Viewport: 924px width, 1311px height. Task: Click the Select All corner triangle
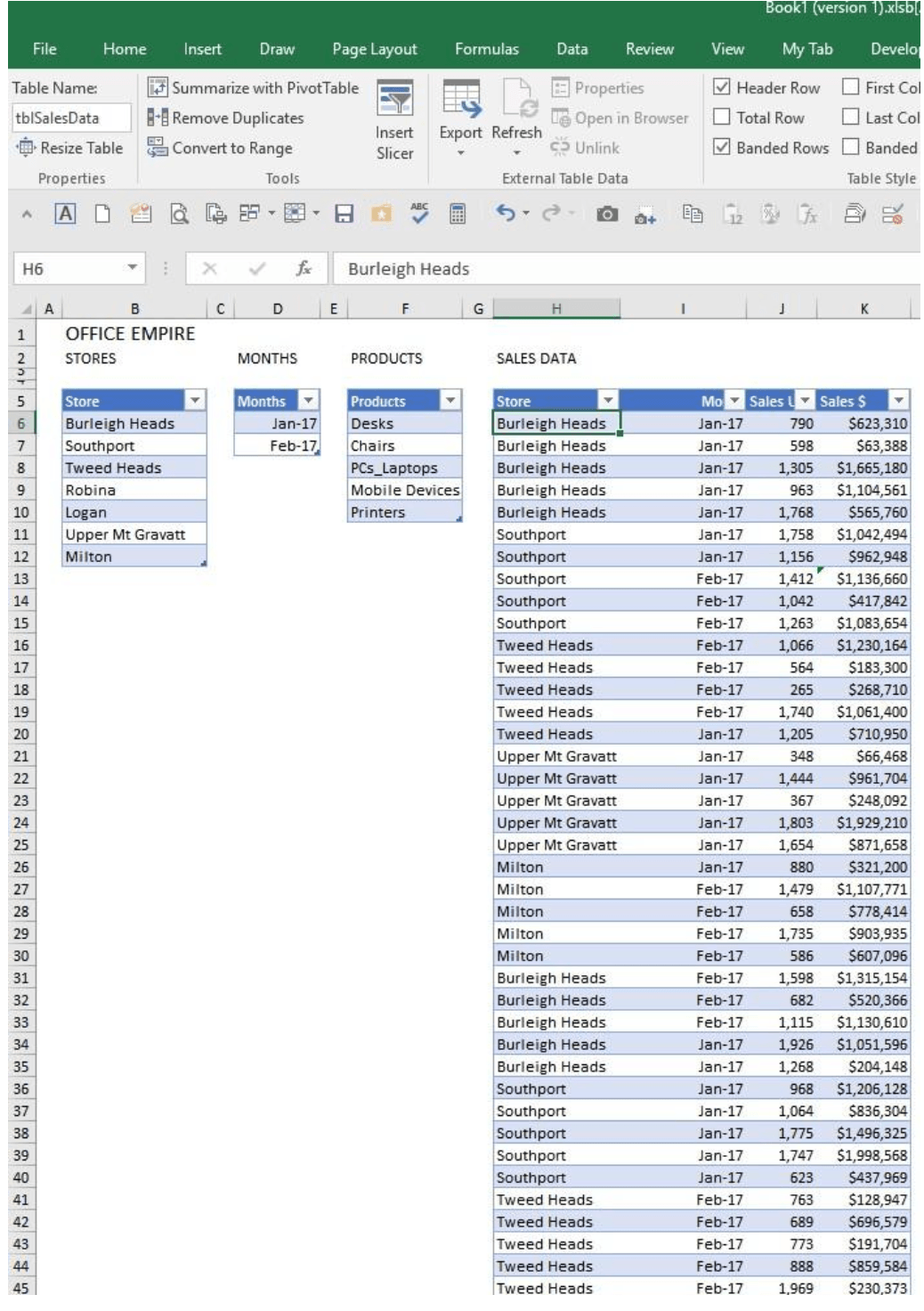(26, 309)
